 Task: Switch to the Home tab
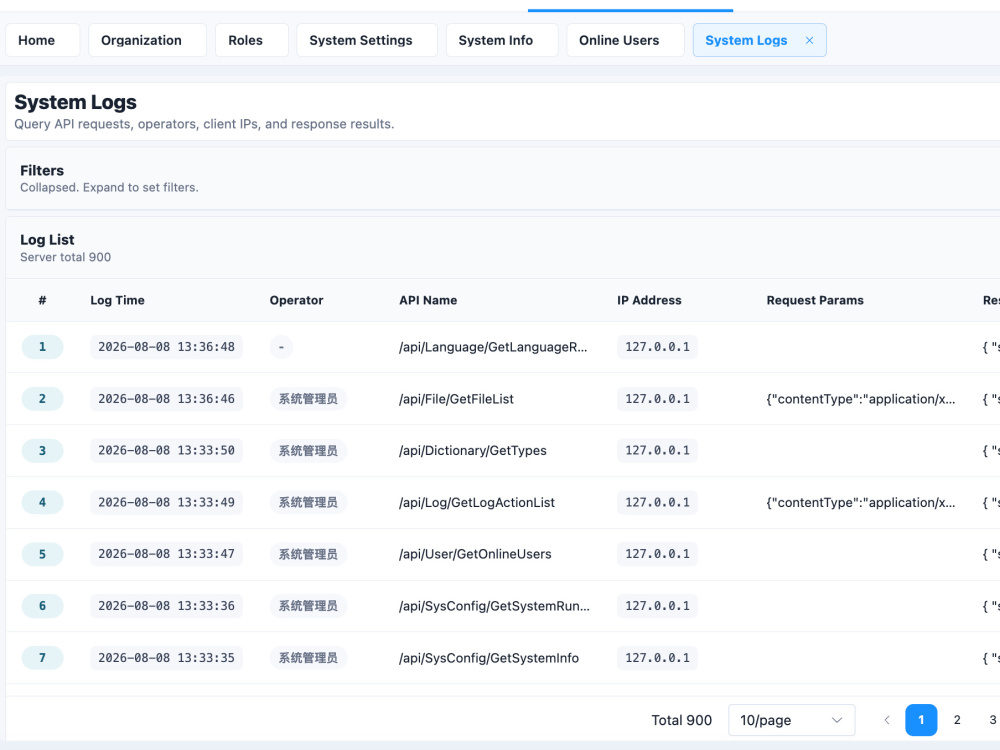pyautogui.click(x=43, y=40)
